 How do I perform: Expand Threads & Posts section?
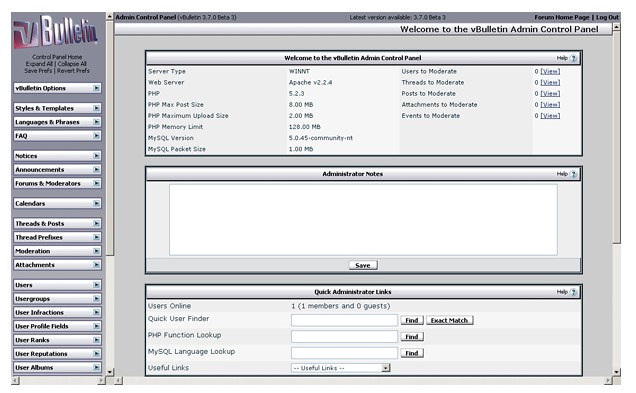click(x=57, y=223)
